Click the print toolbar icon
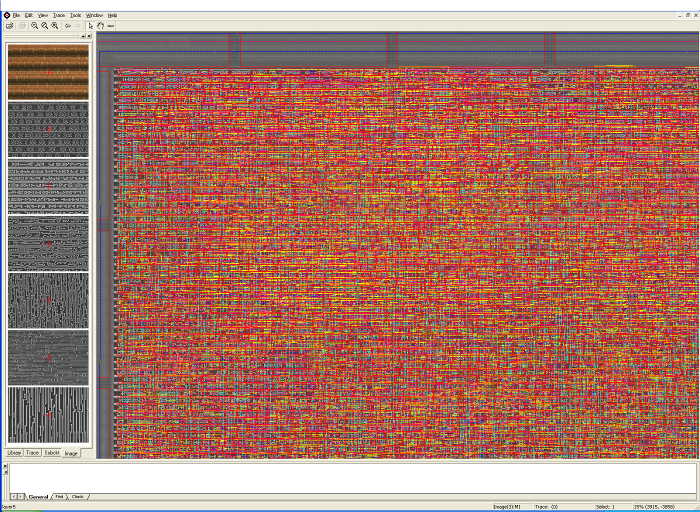Screen dimensions: 700x512 pos(21,26)
